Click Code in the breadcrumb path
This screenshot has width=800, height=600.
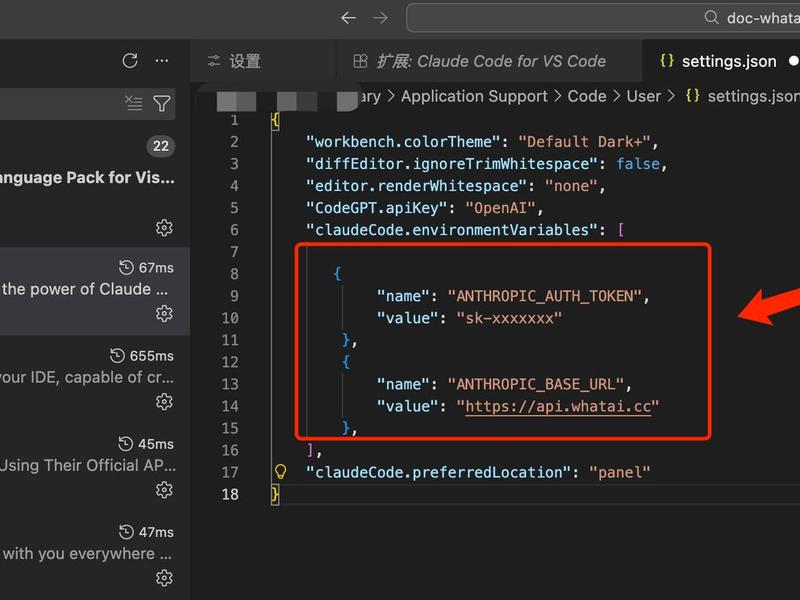click(x=587, y=96)
